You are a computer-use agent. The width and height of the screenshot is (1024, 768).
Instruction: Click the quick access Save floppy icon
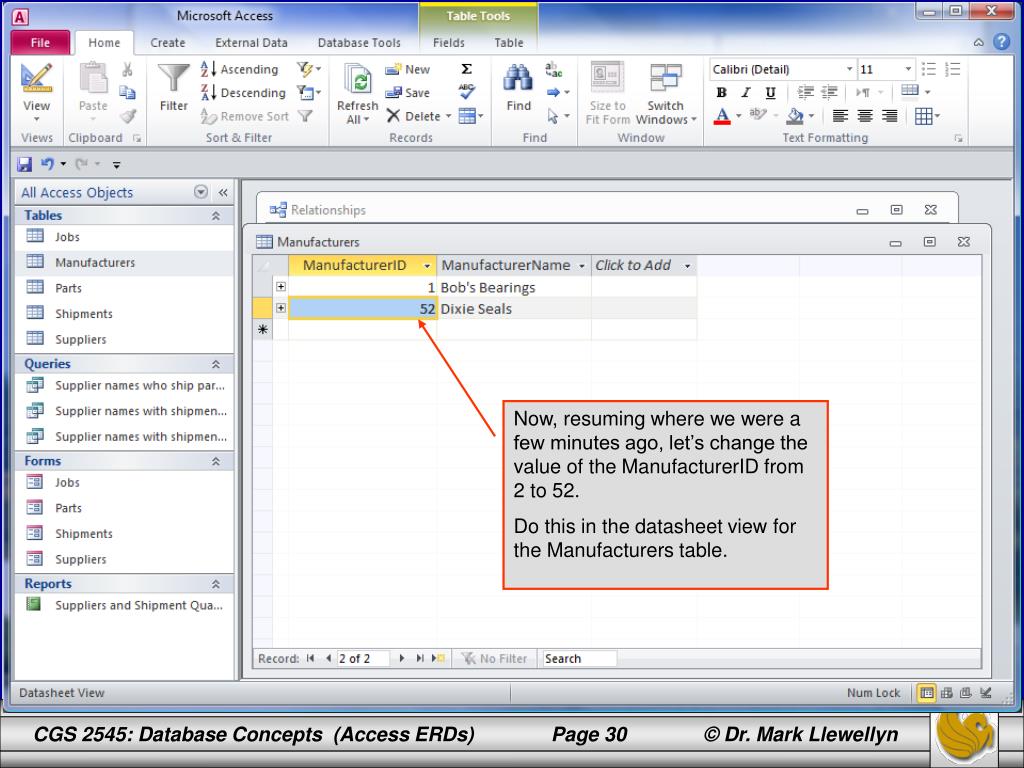pos(25,164)
